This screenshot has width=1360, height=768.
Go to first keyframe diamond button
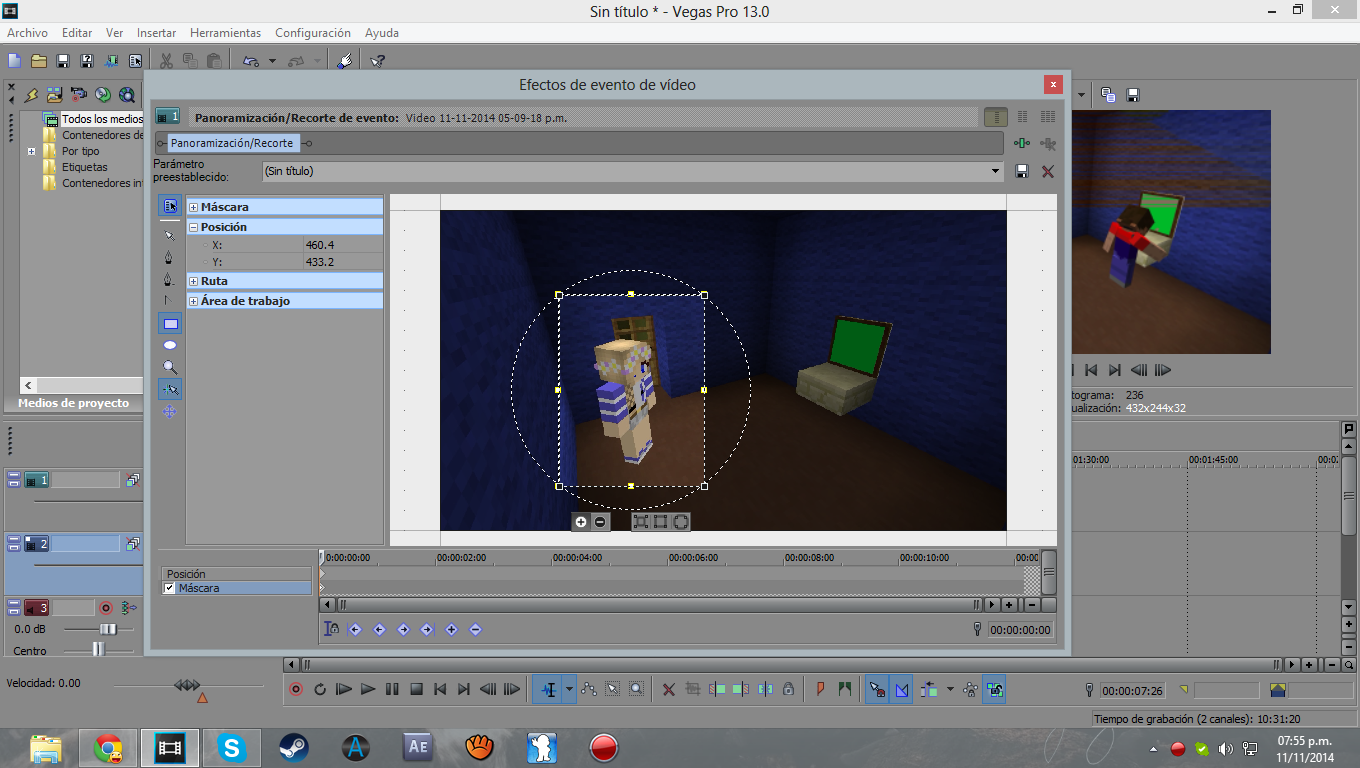click(x=354, y=629)
